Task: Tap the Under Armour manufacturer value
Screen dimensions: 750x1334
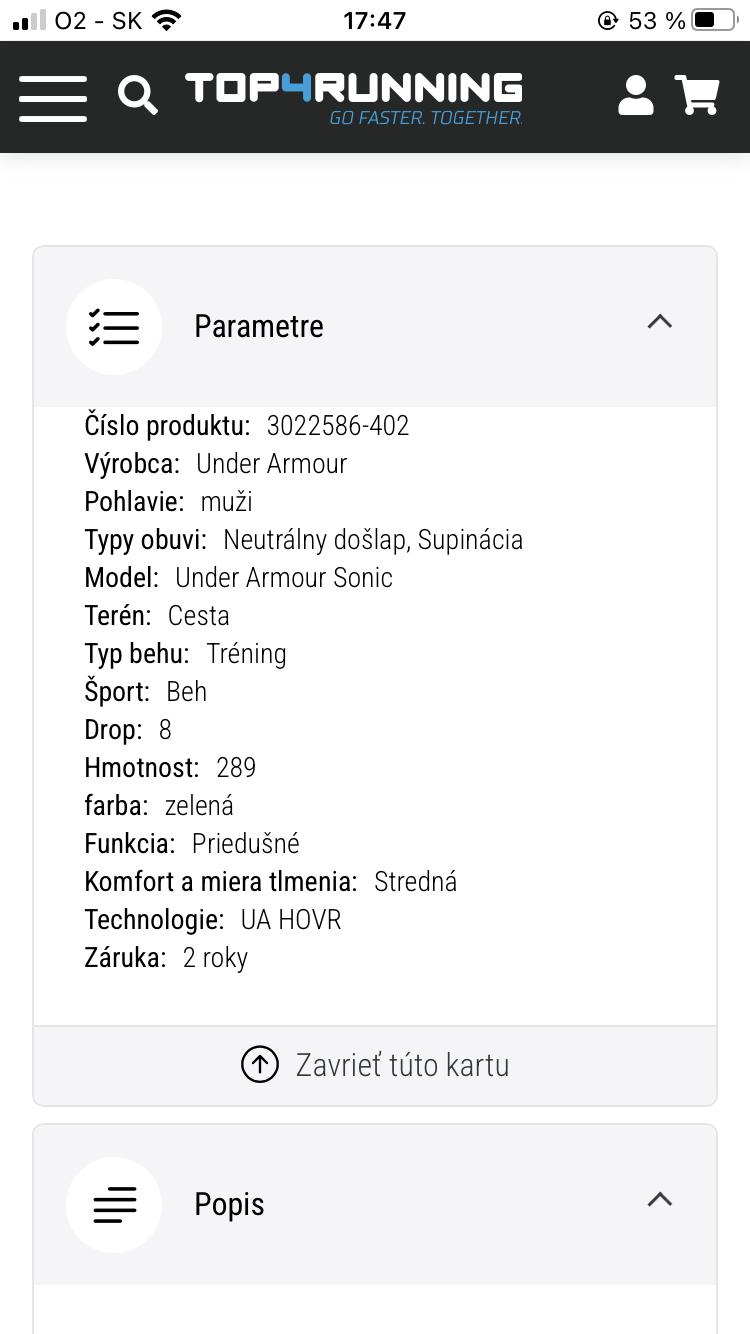Action: pos(271,464)
